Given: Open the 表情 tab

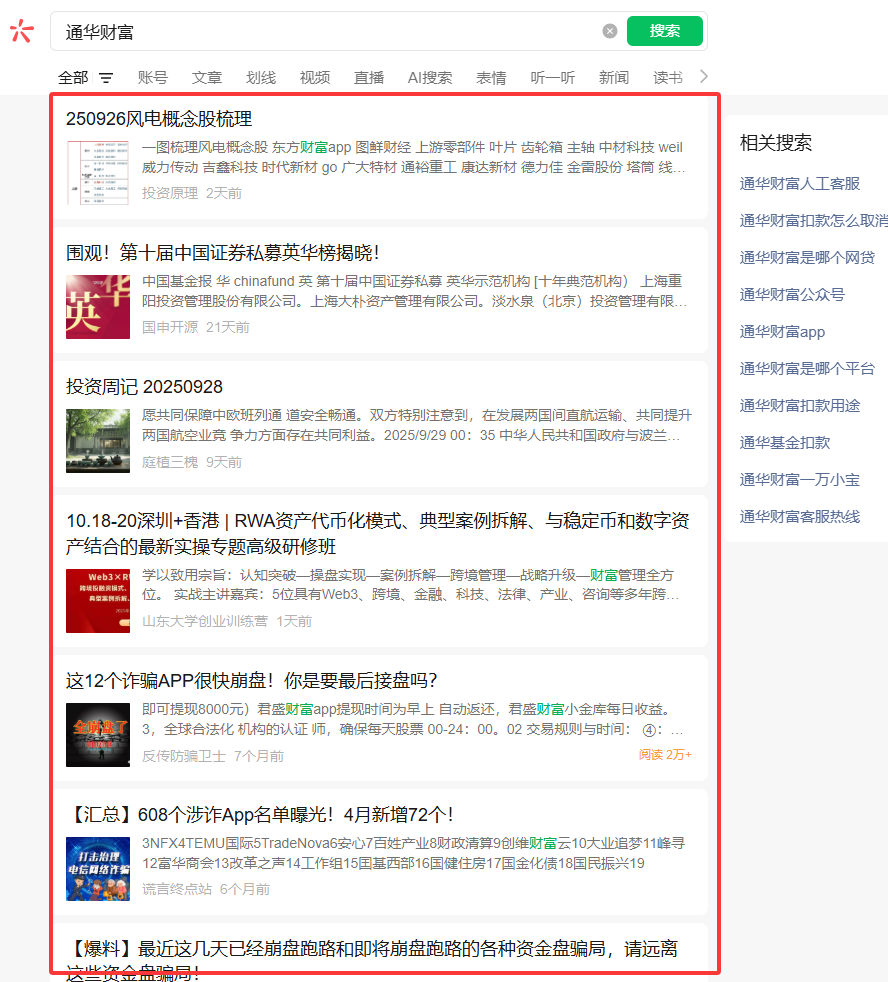Looking at the screenshot, I should tap(491, 78).
